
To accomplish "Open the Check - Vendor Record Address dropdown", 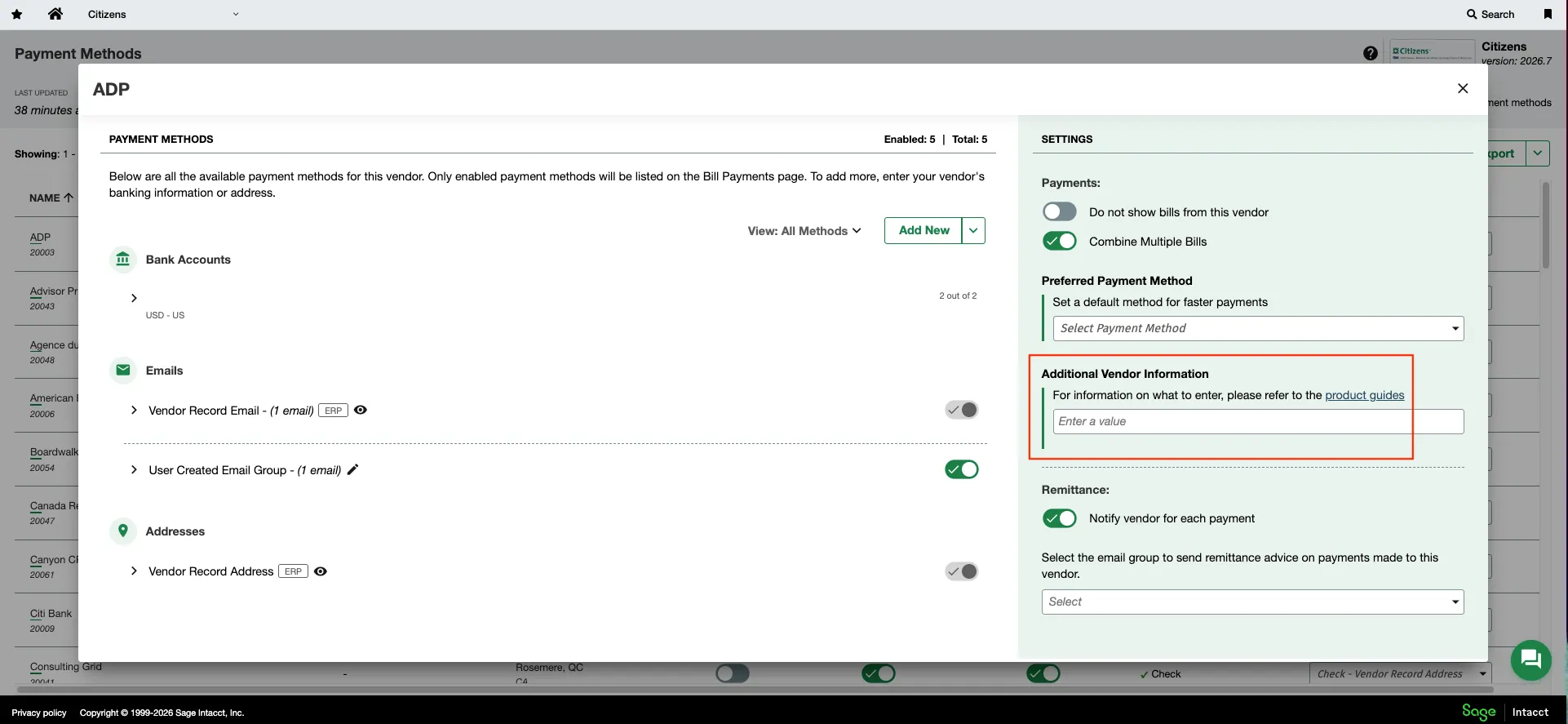I will [x=1400, y=673].
